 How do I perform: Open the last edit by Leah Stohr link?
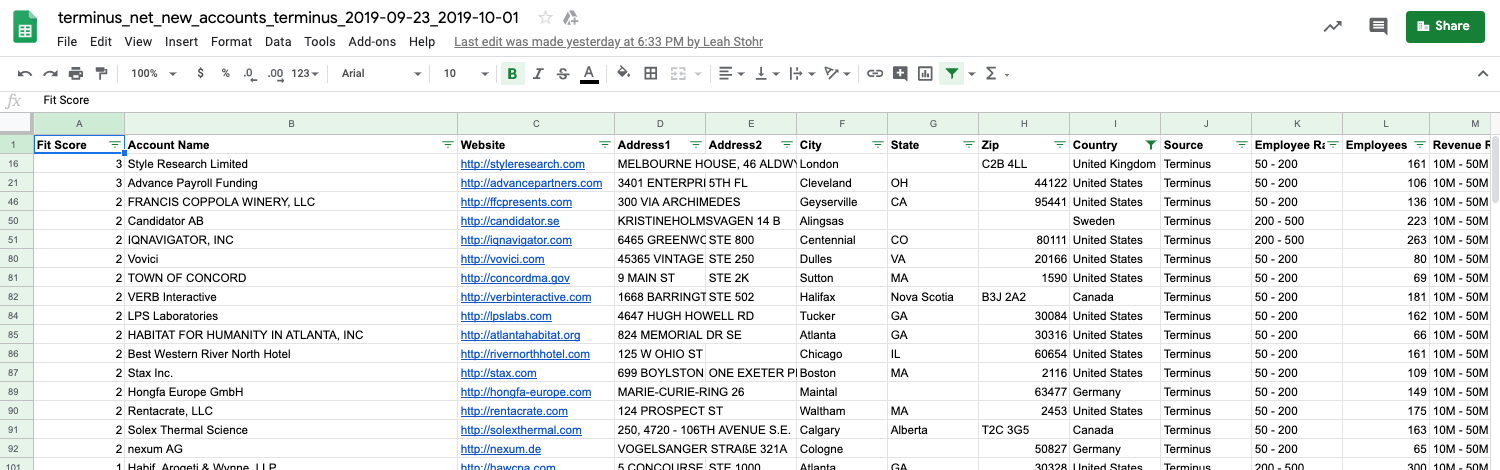click(x=608, y=41)
